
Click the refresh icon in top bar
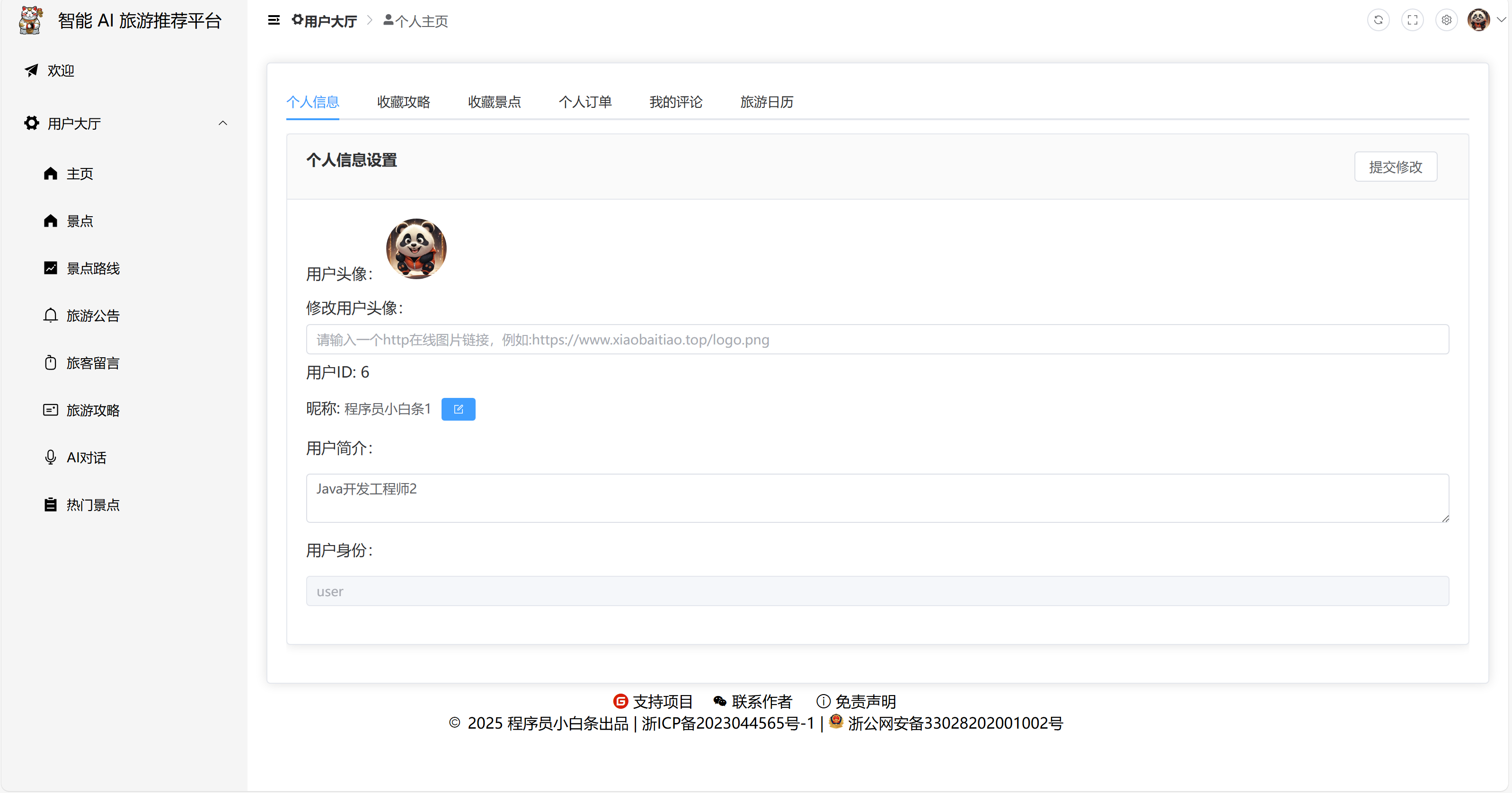pyautogui.click(x=1378, y=20)
